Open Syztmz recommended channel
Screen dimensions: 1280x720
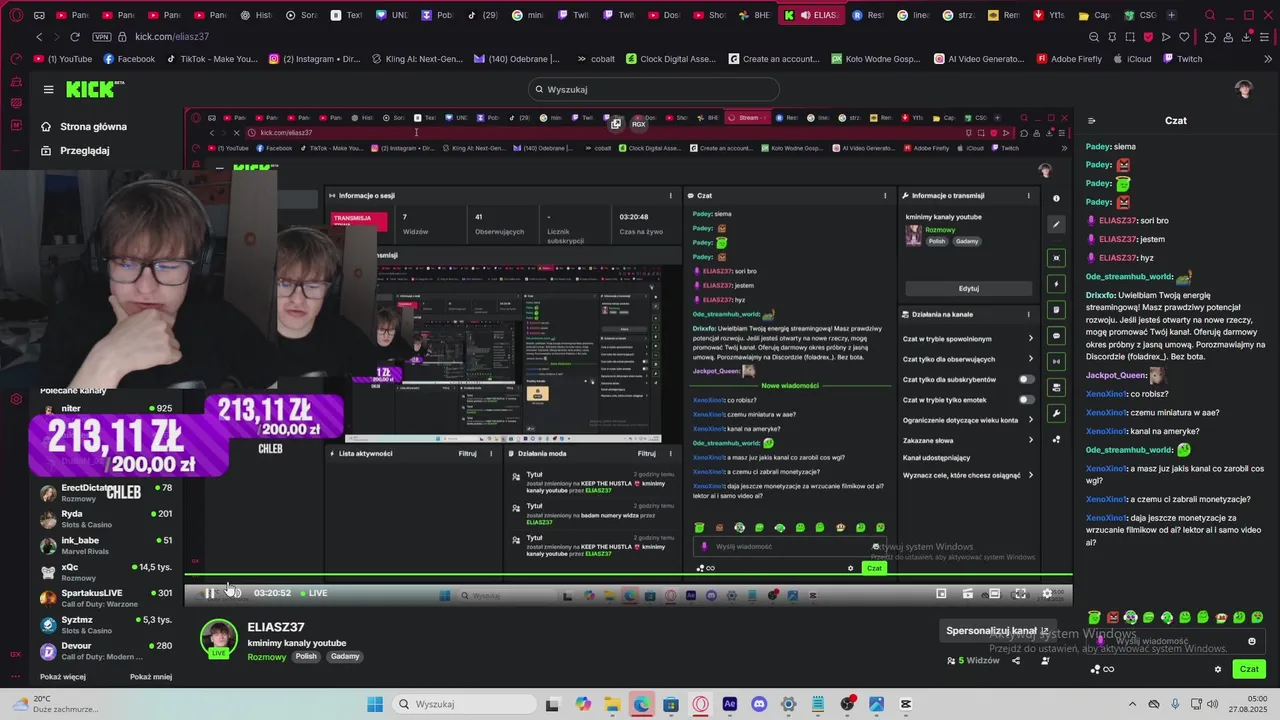pos(106,625)
